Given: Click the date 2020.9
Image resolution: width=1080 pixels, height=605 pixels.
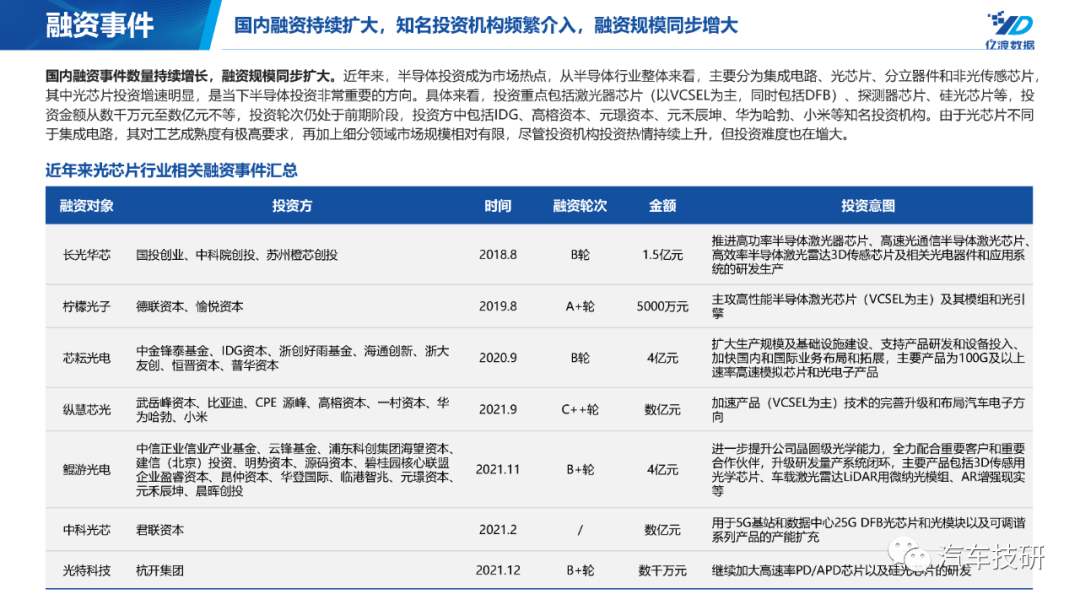Looking at the screenshot, I should tap(497, 358).
